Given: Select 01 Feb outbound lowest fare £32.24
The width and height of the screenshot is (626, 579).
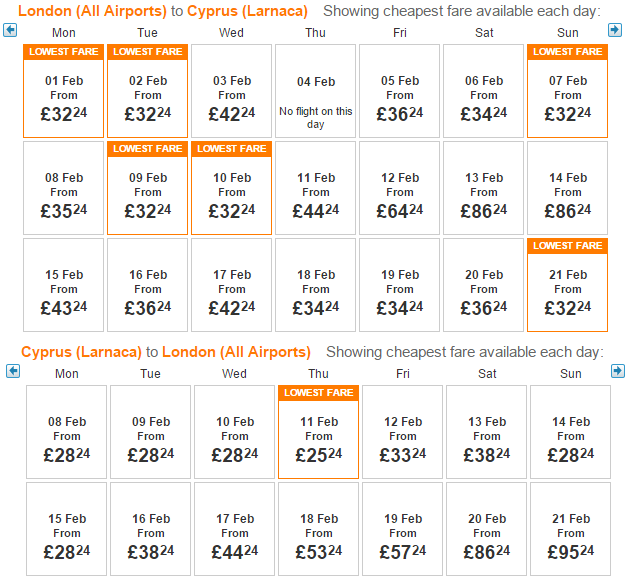Looking at the screenshot, I should click(63, 91).
